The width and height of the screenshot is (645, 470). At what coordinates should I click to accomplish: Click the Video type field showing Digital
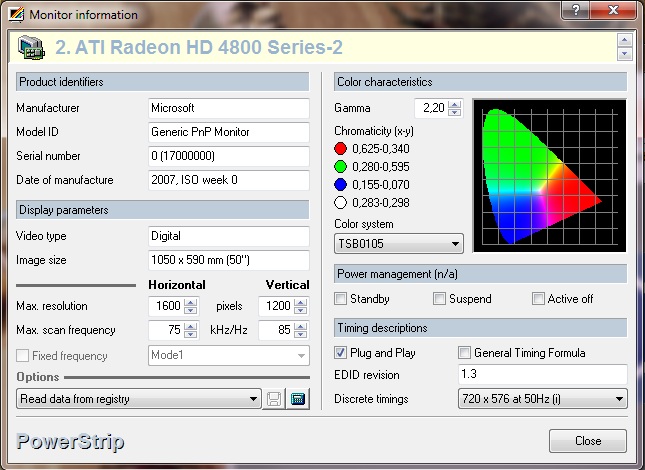(229, 236)
